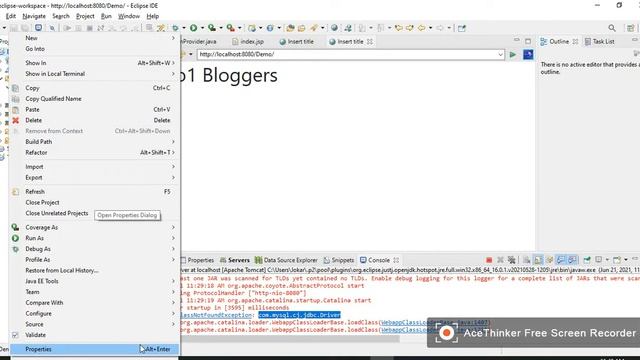
Task: Click the Display Selected Console icon
Action: pyautogui.click(x=598, y=260)
